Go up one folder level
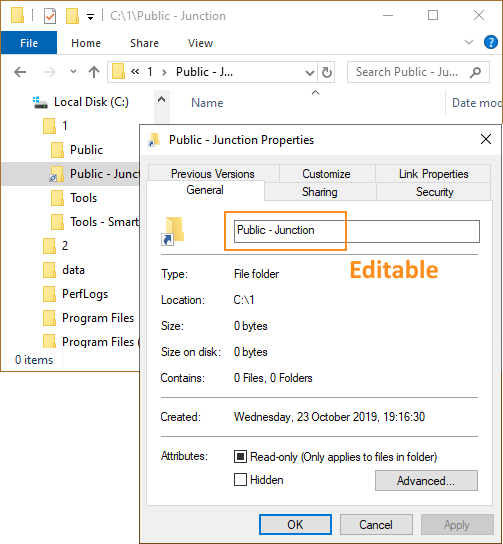 [x=94, y=72]
